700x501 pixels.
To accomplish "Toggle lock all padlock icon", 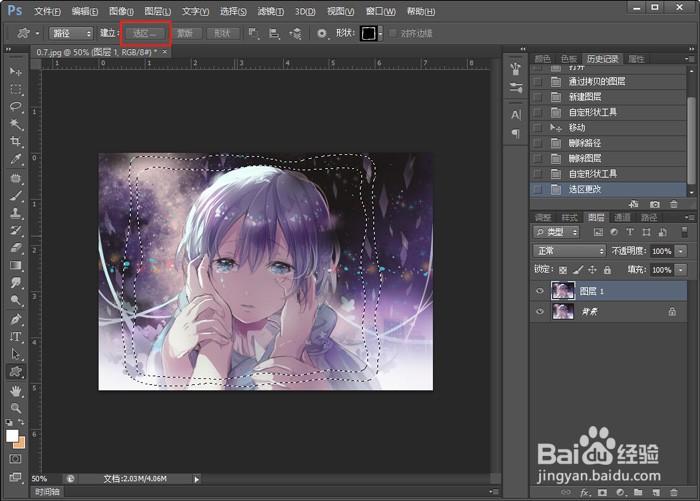I will pos(607,270).
